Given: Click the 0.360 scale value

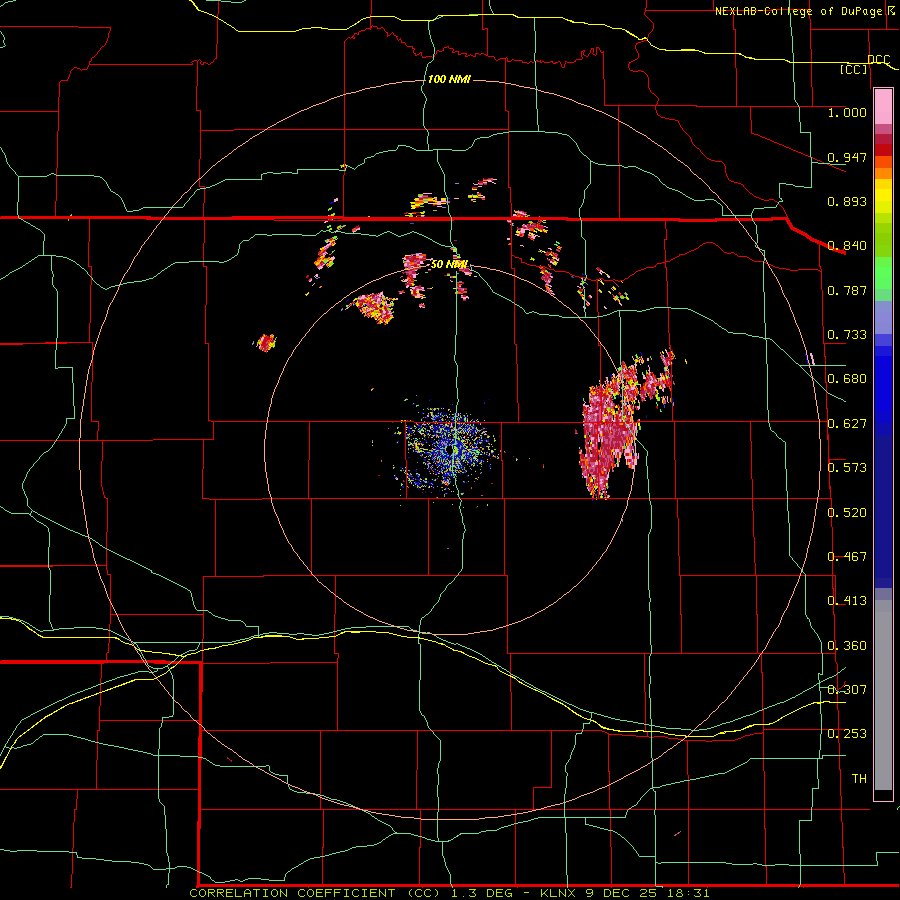Looking at the screenshot, I should click(847, 646).
